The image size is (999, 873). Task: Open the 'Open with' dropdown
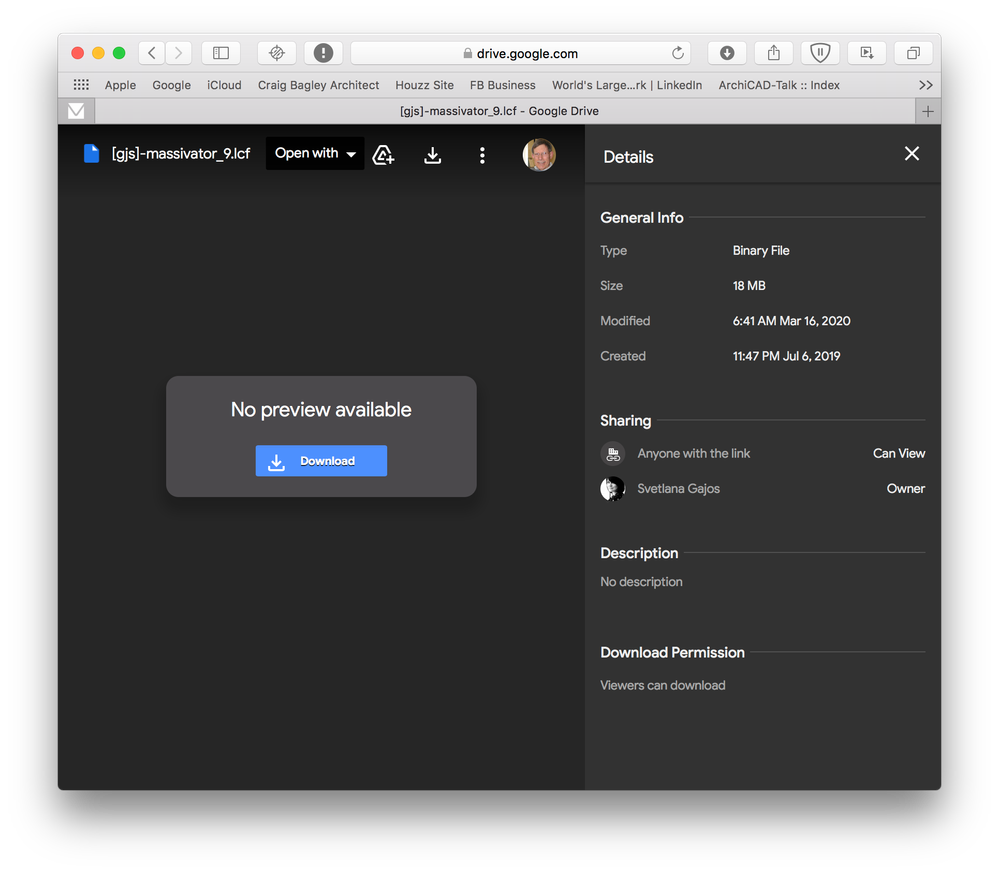click(315, 154)
